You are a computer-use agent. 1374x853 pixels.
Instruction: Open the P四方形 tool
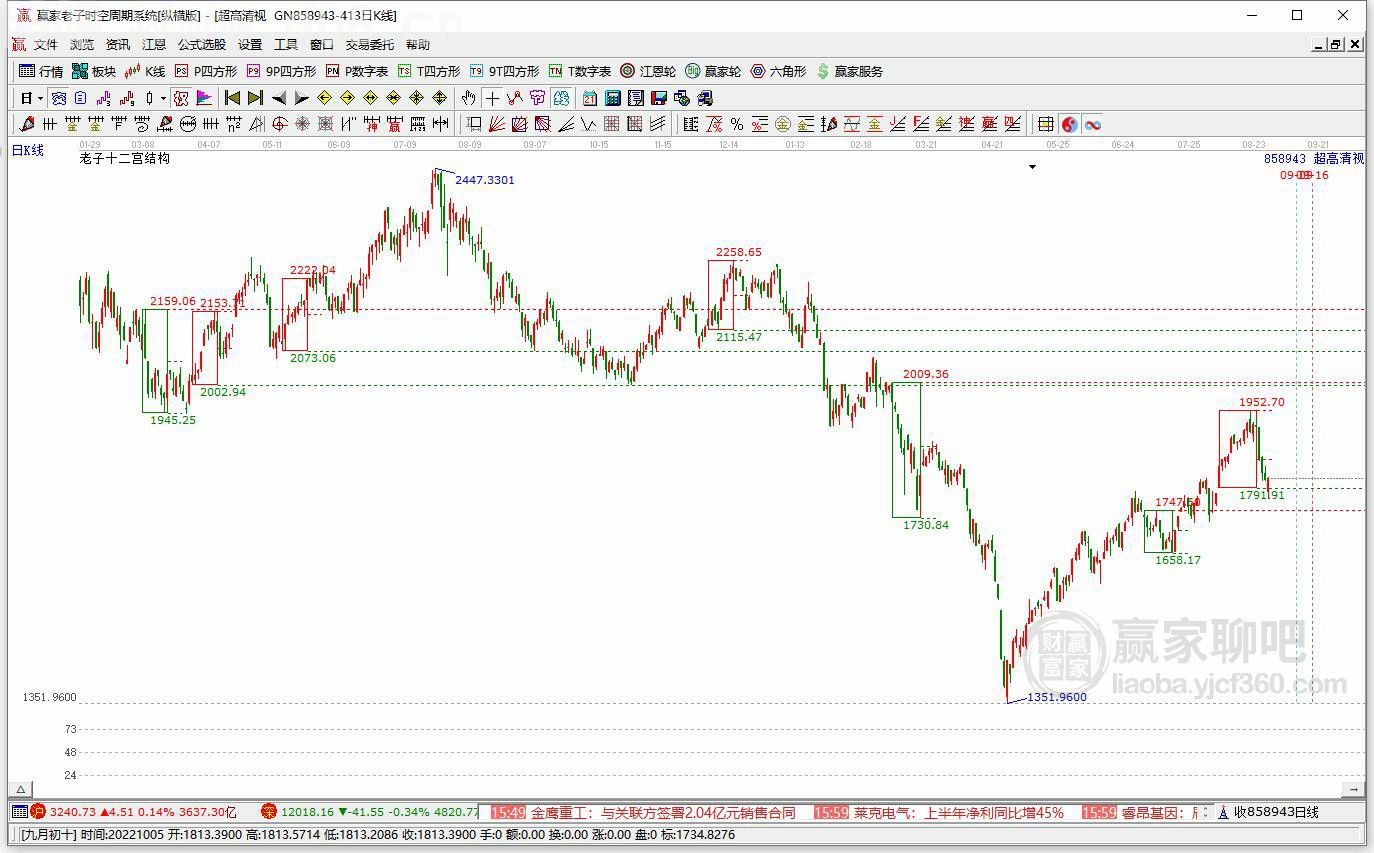206,71
